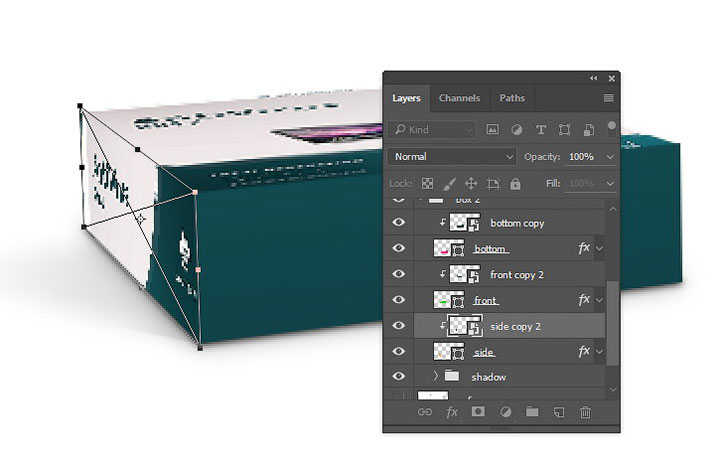
Task: Select the shadow group name
Action: click(x=489, y=377)
